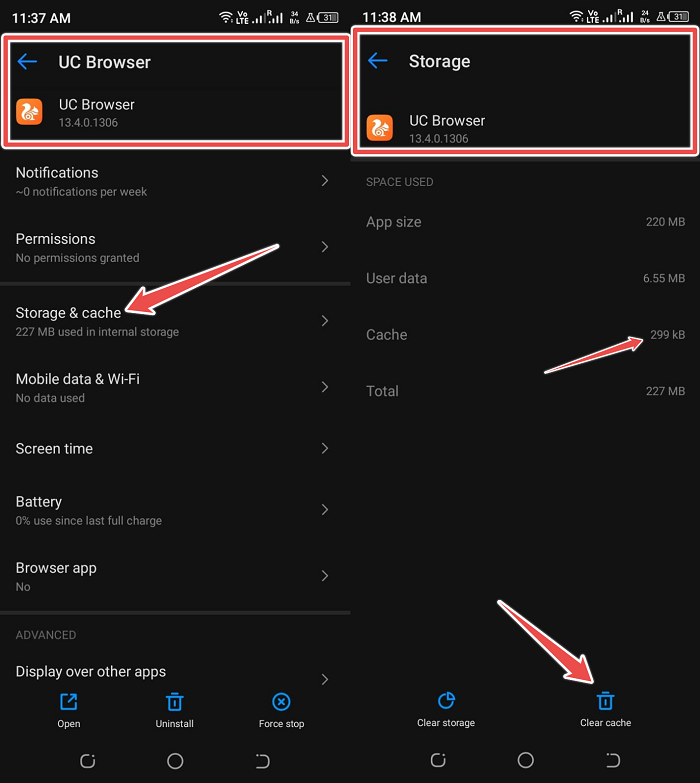The width and height of the screenshot is (700, 783).
Task: Tap Display over other apps label
Action: click(90, 672)
